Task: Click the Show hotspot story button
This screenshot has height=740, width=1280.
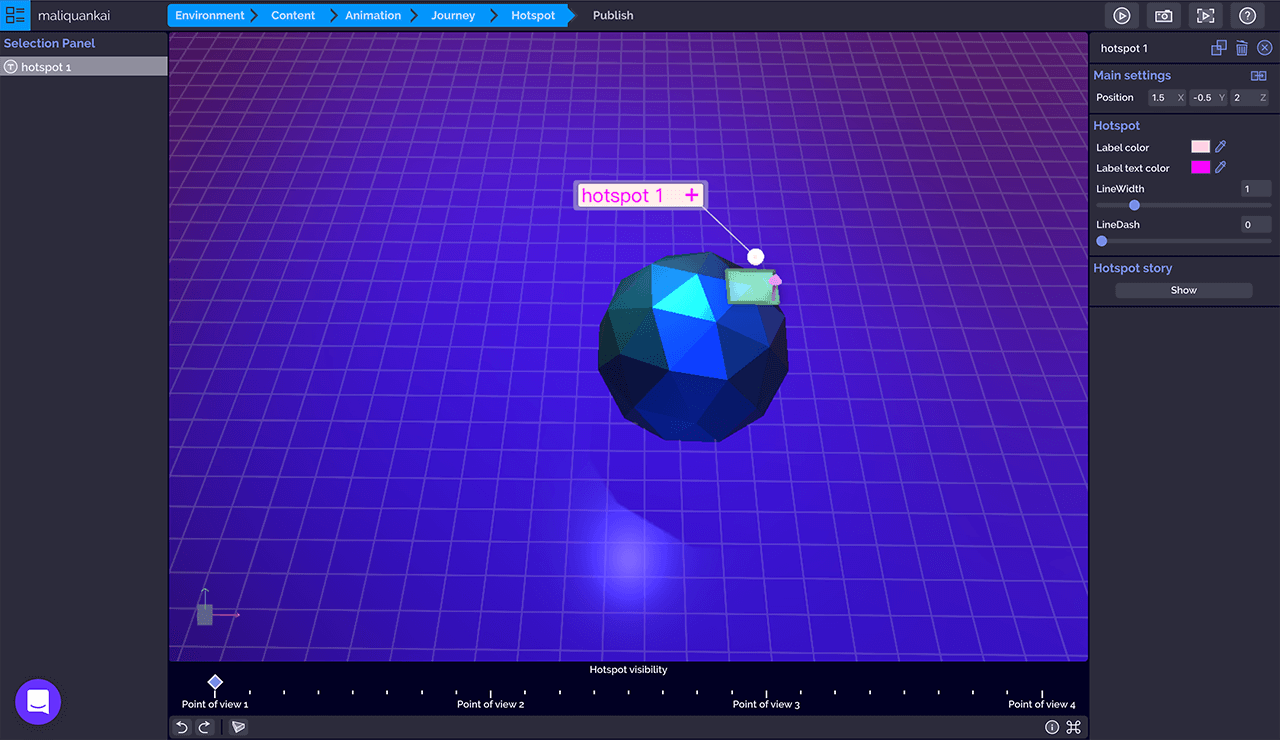Action: click(x=1183, y=290)
